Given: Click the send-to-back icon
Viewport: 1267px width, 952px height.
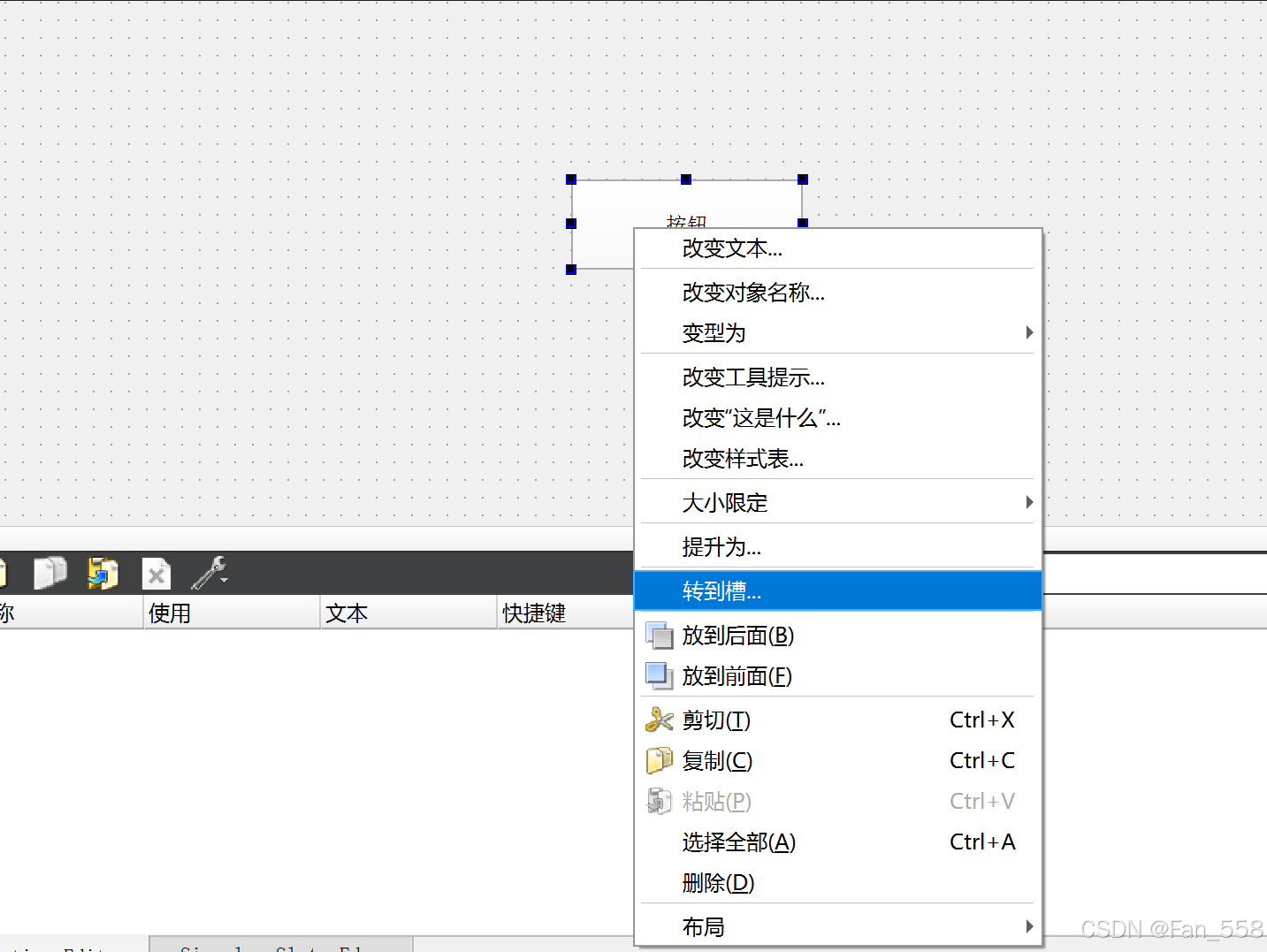Looking at the screenshot, I should click(660, 636).
